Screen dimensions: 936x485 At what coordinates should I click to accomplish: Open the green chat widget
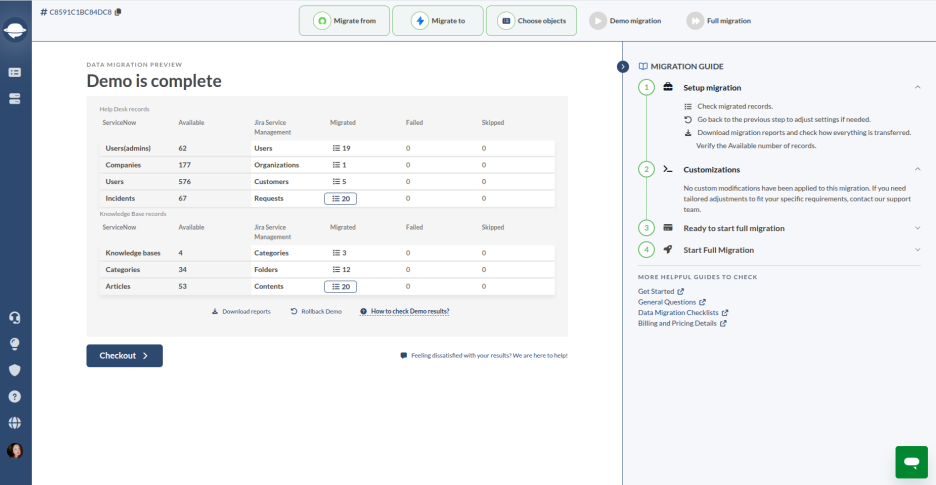912,462
